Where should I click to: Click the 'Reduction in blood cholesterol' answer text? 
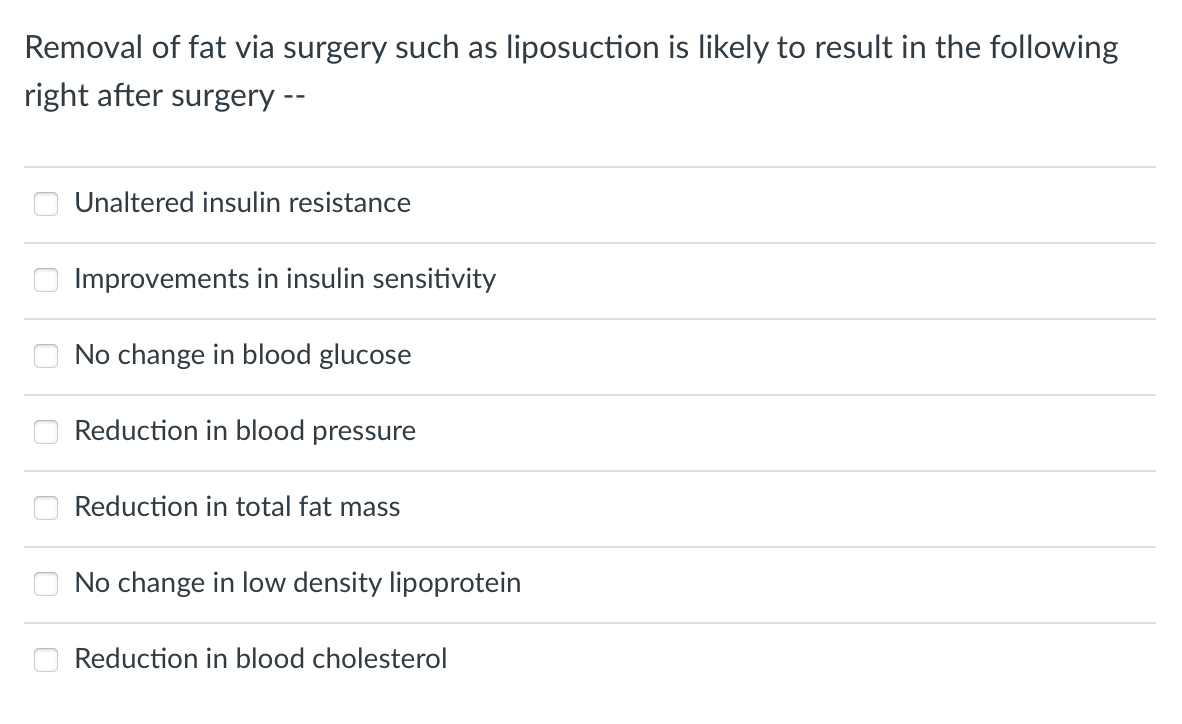click(x=261, y=659)
